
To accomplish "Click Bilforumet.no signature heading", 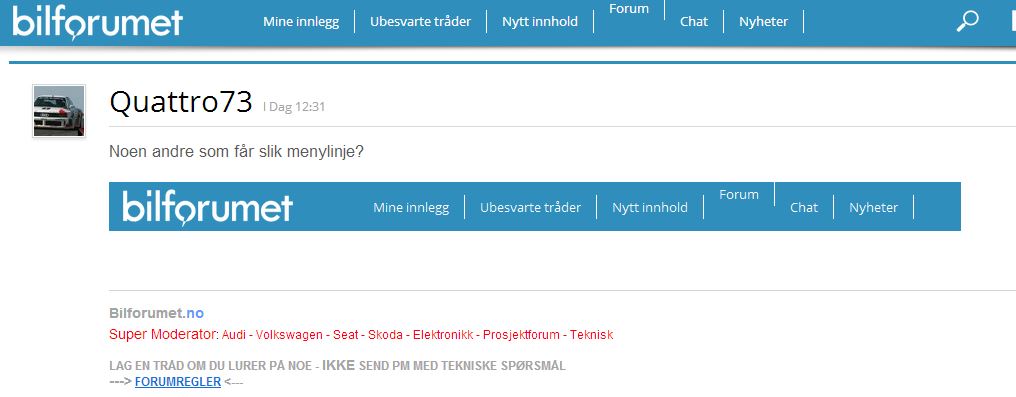I will click(157, 313).
